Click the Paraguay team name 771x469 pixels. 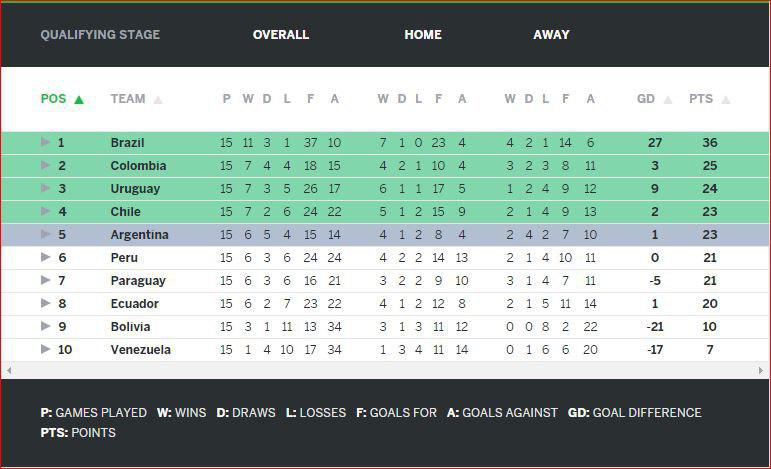click(x=138, y=281)
